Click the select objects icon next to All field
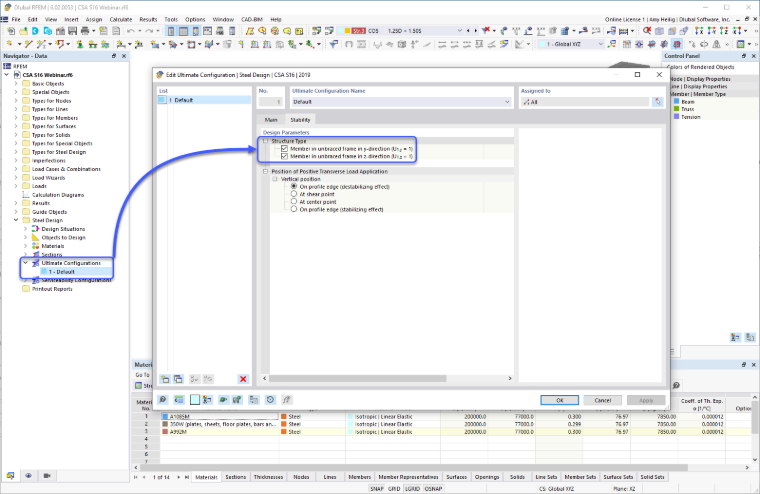 pyautogui.click(x=657, y=102)
